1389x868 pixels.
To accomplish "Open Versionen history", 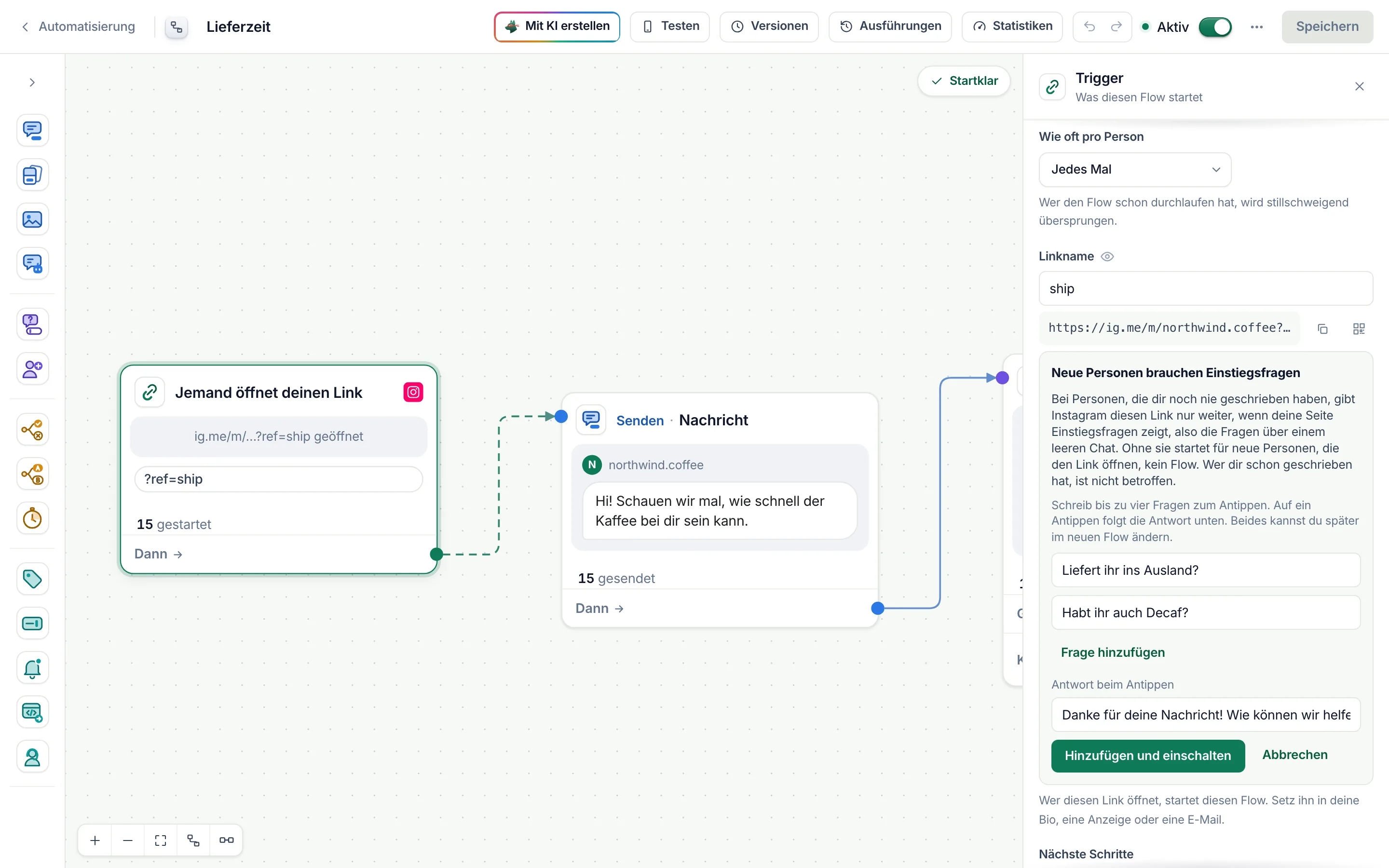I will click(x=769, y=27).
